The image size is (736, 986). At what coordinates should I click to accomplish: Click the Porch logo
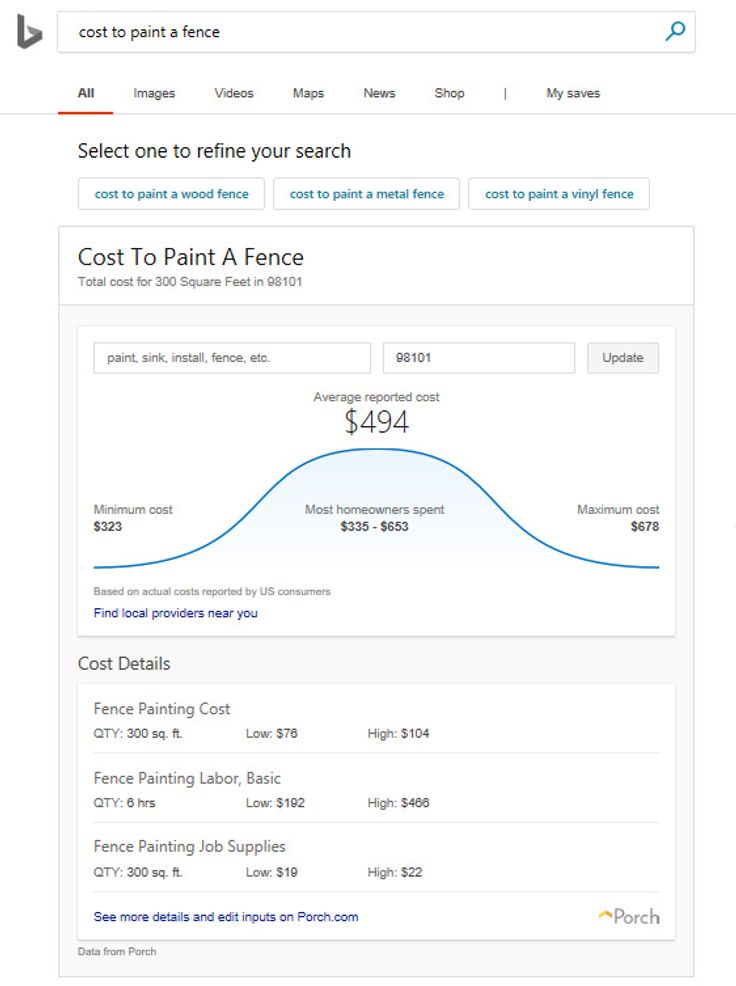[629, 915]
